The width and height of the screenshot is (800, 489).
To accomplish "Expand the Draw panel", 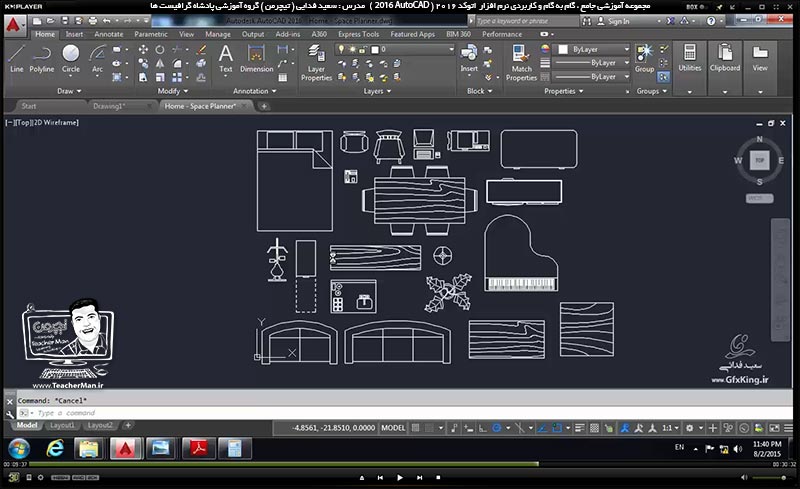I will 69,91.
